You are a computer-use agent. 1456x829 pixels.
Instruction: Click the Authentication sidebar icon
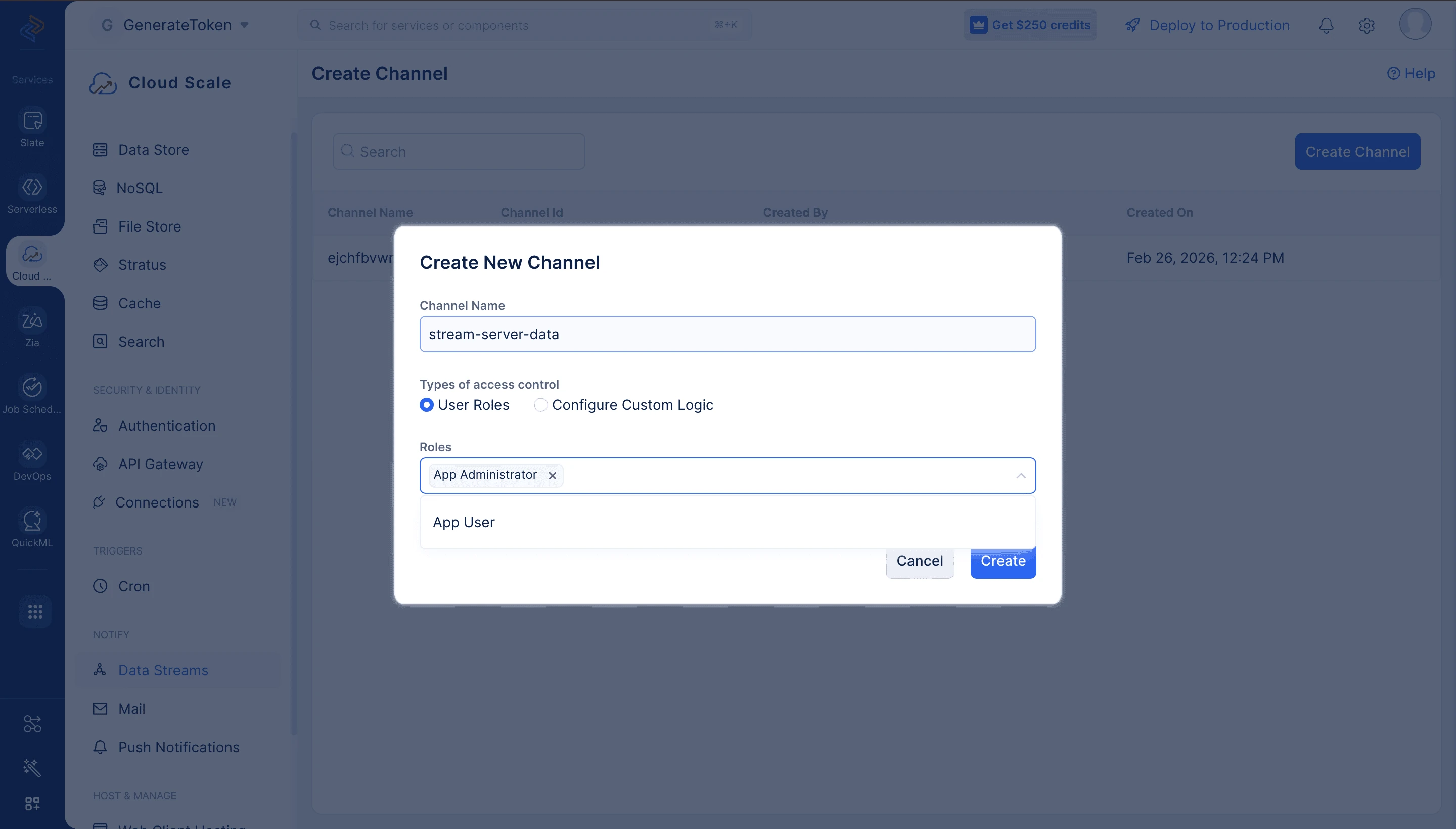point(100,425)
